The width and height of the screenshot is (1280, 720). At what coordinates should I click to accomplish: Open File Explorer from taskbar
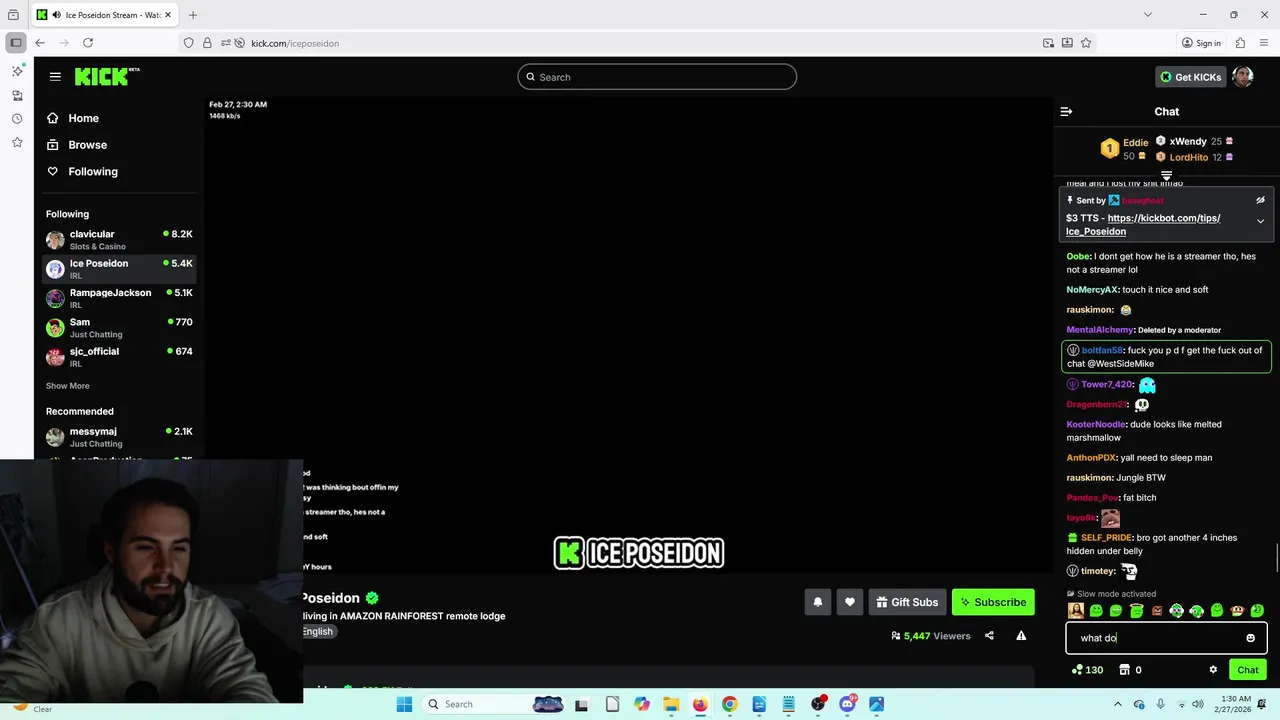pyautogui.click(x=670, y=704)
